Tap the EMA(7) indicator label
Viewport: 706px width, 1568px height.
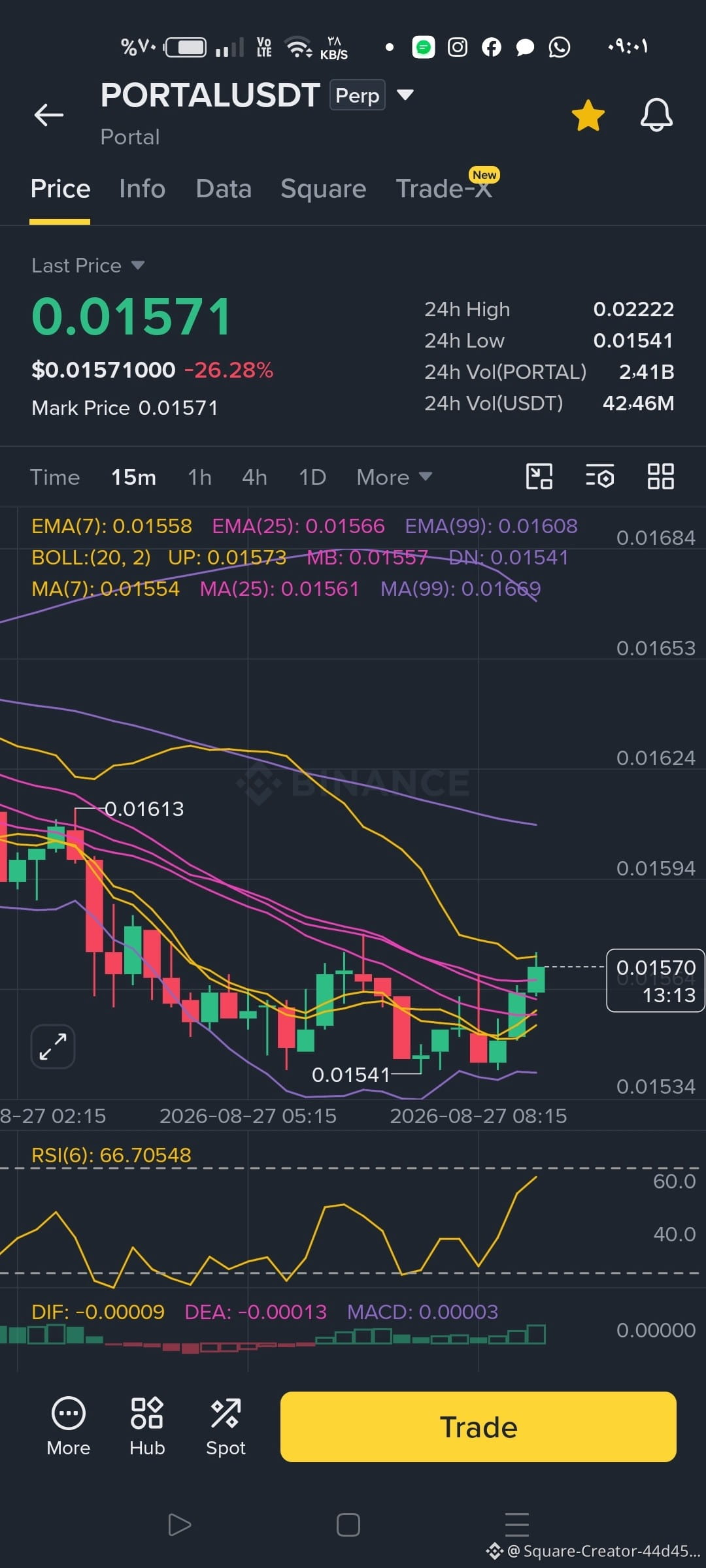(112, 526)
